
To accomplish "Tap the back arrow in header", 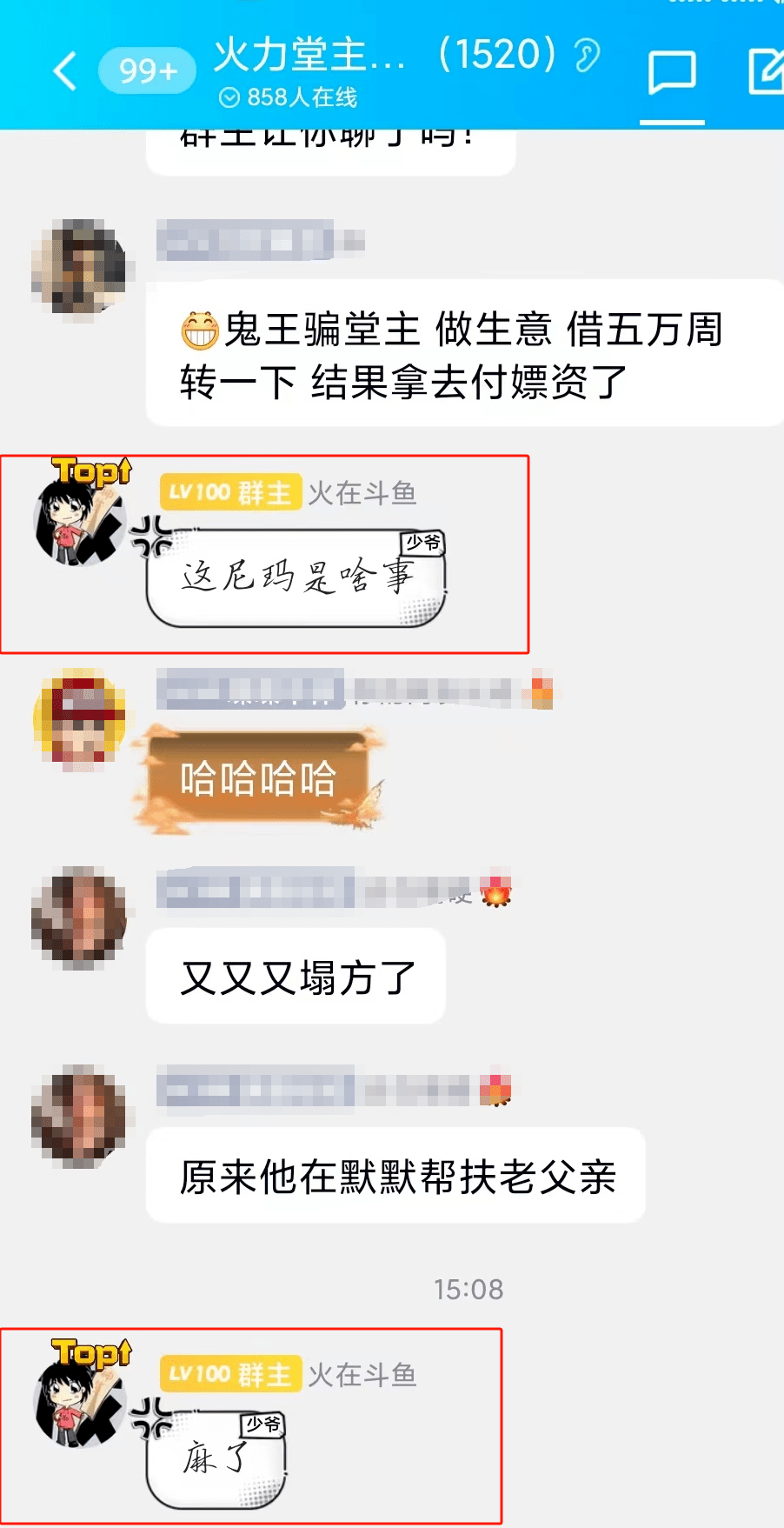I will (66, 70).
